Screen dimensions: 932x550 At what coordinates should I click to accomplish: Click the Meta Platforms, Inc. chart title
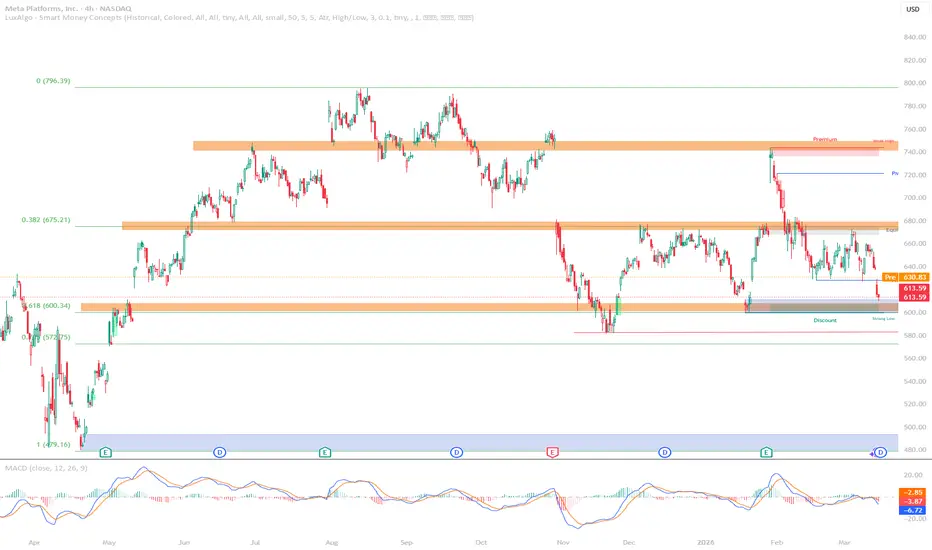(68, 8)
